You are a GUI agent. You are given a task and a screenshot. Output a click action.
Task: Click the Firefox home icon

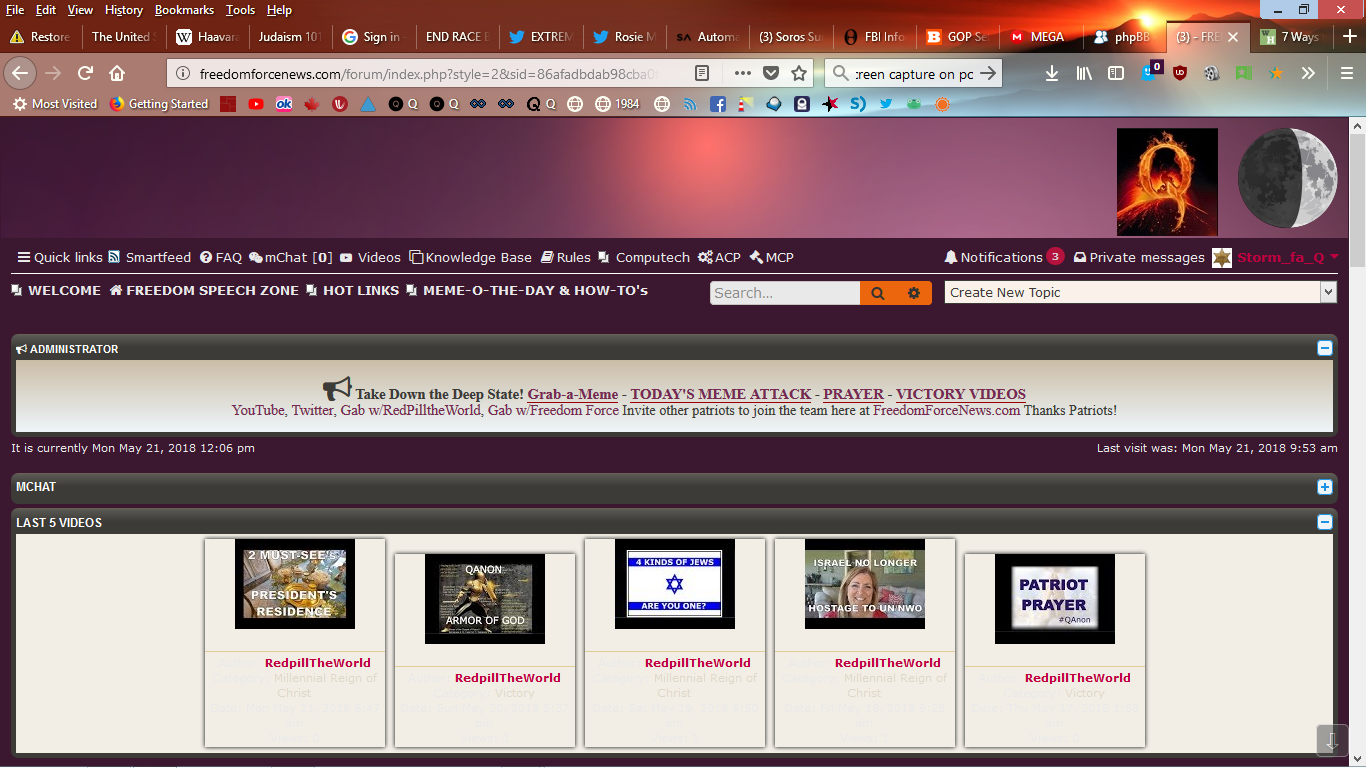(117, 73)
